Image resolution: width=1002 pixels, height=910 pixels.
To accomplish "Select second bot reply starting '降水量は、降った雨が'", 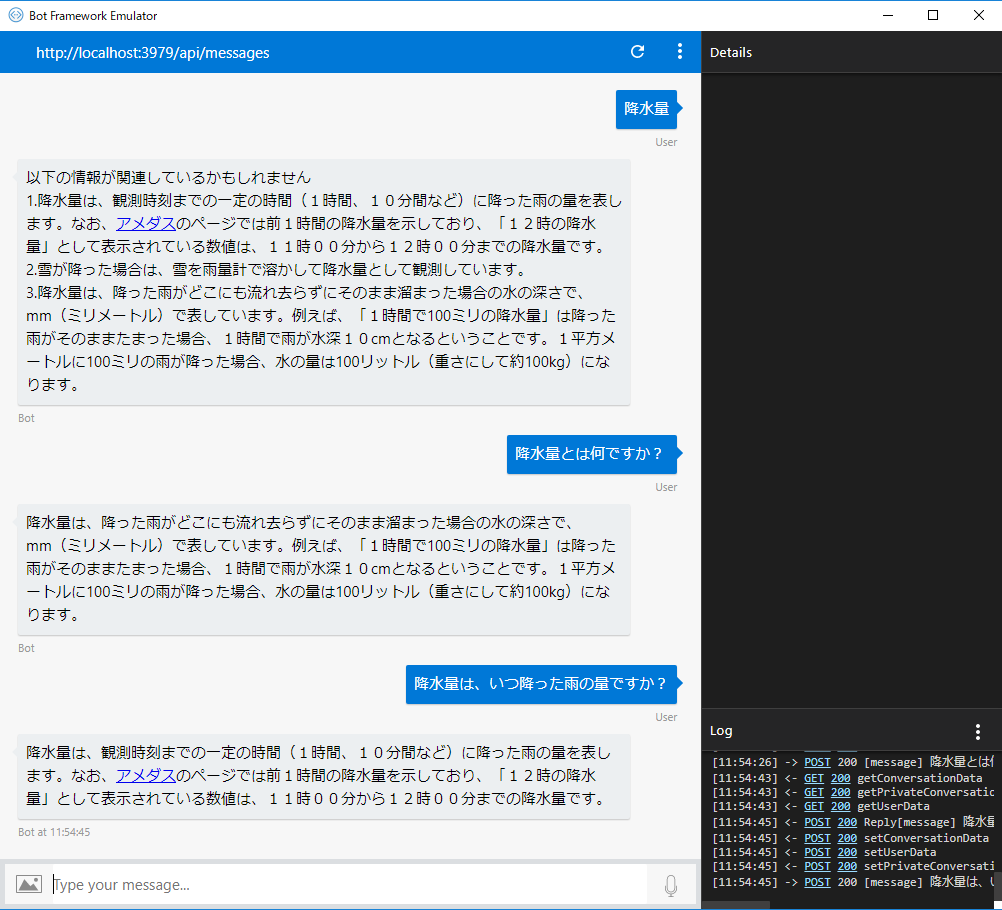I will pyautogui.click(x=324, y=569).
